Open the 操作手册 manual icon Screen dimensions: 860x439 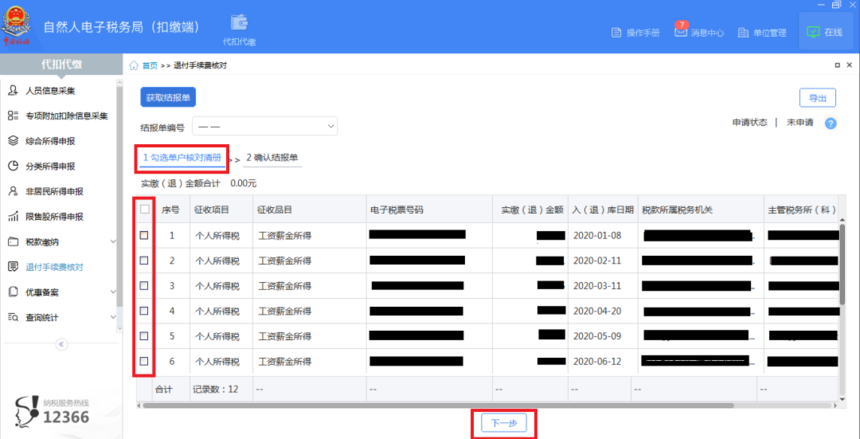point(635,32)
